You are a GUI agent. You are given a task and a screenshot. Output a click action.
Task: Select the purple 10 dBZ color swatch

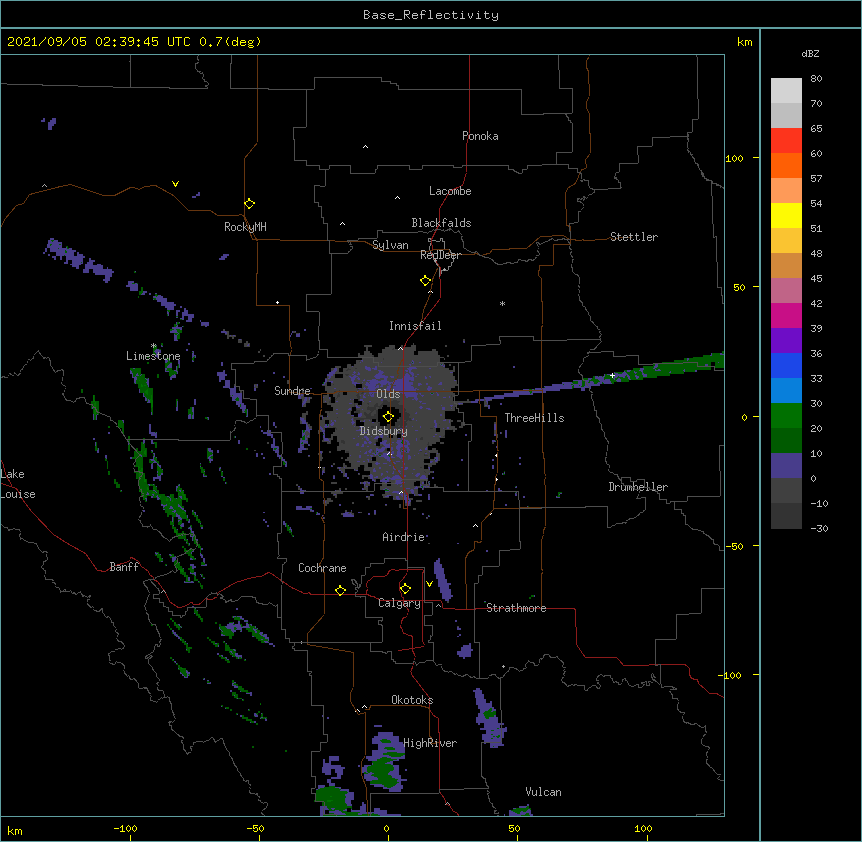click(786, 466)
